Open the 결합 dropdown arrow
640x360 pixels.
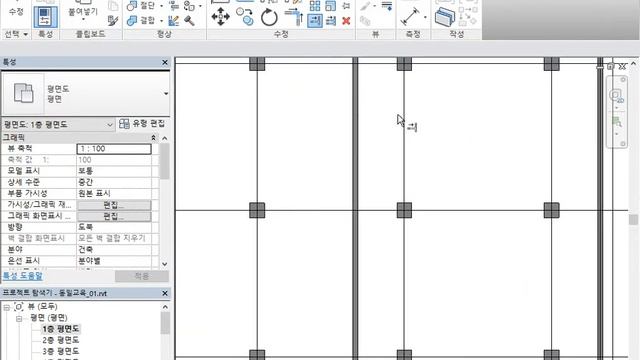162,20
